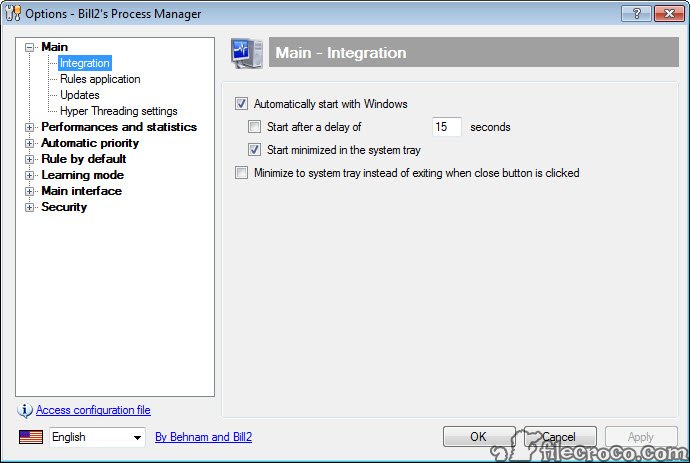Click the OK button

(x=479, y=437)
